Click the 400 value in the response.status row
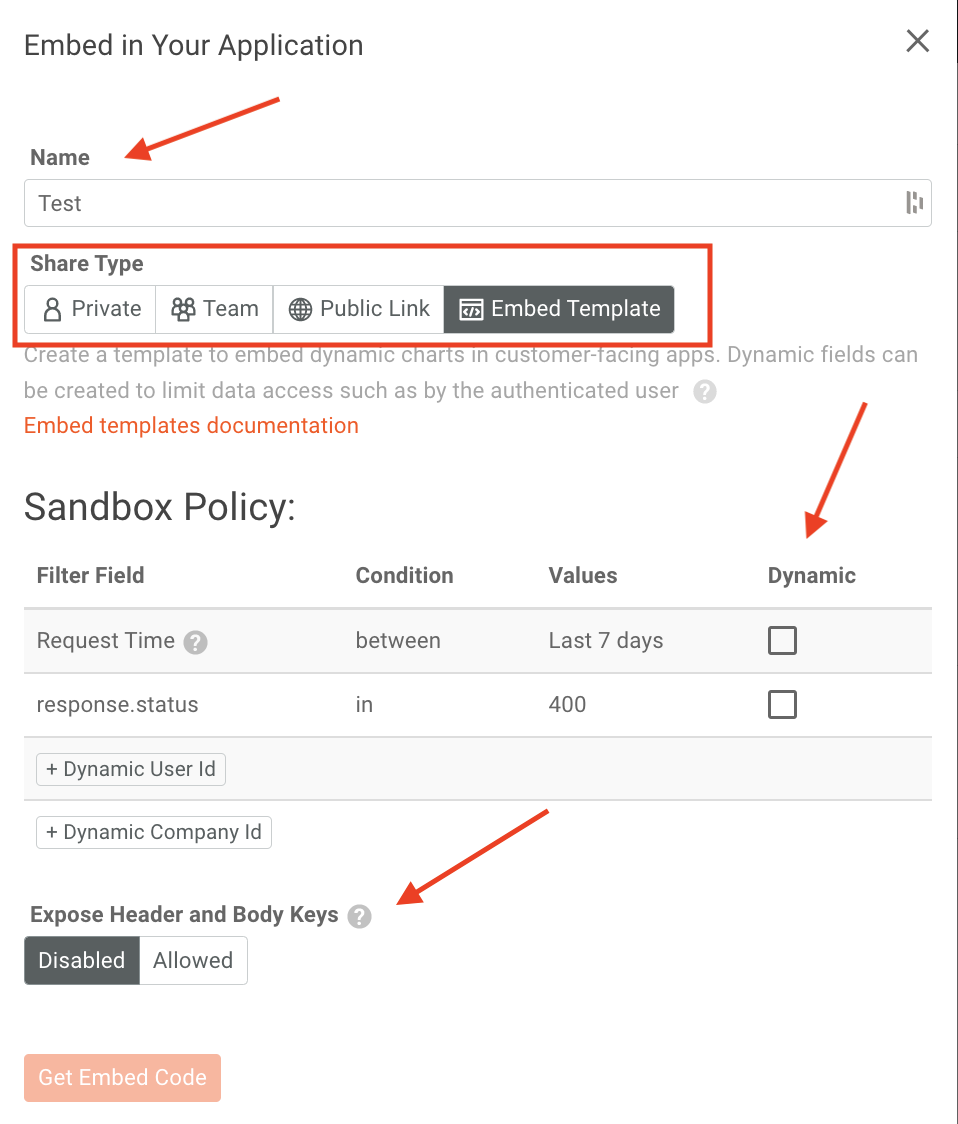 pyautogui.click(x=567, y=705)
